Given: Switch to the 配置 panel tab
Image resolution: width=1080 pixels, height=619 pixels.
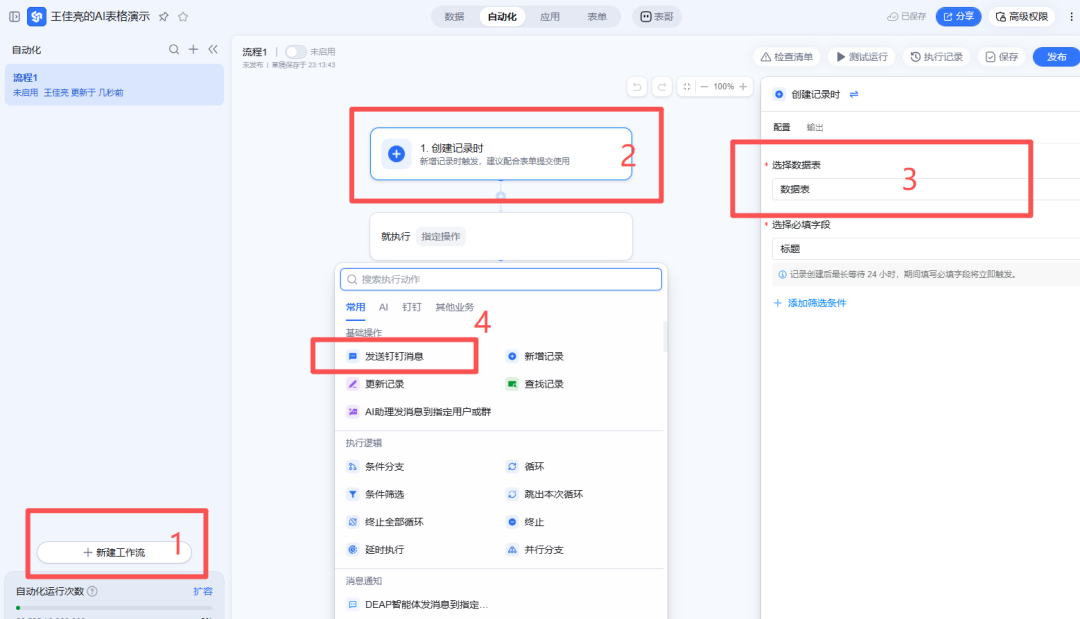Looking at the screenshot, I should 782,127.
